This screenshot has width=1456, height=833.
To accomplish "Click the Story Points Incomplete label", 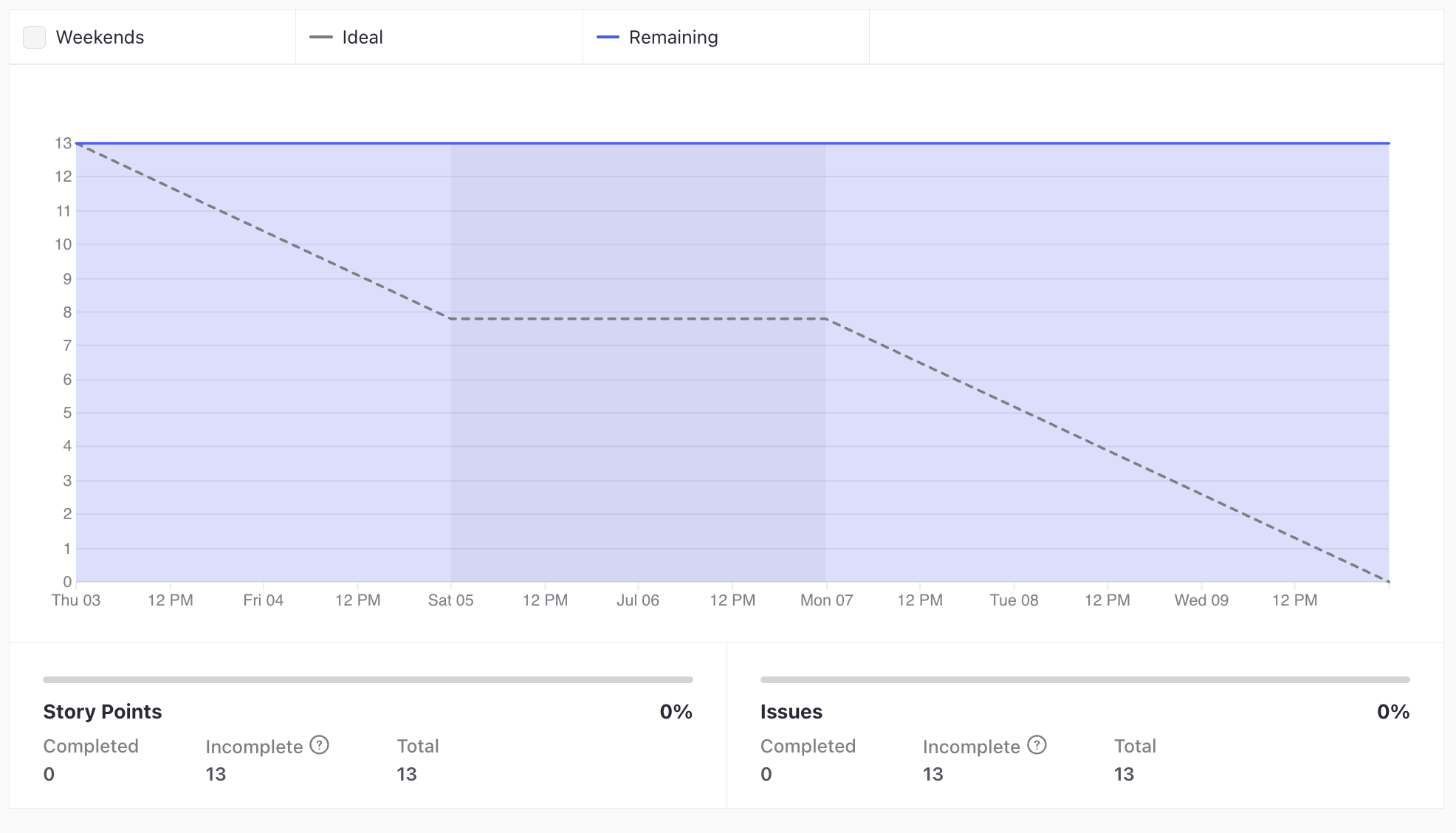I will [x=254, y=747].
